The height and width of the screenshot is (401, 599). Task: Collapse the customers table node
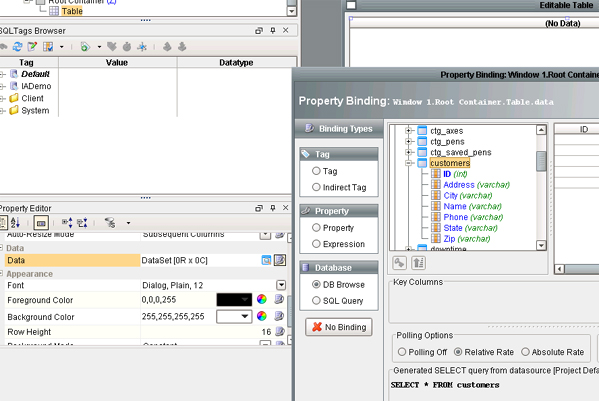[x=408, y=163]
